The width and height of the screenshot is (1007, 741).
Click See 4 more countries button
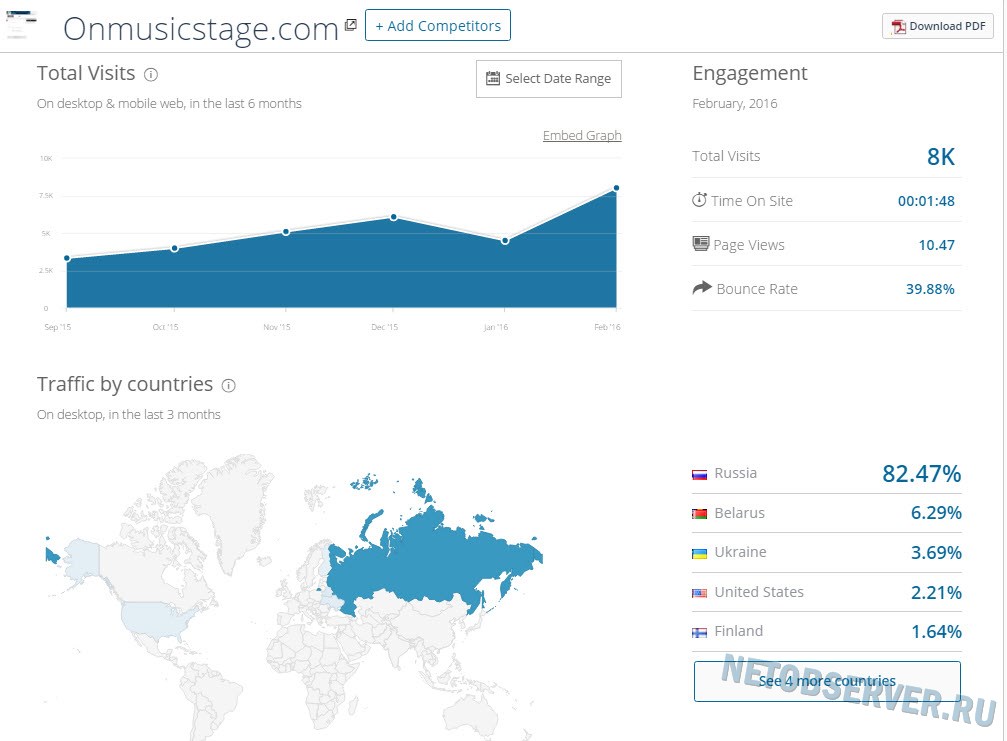tap(827, 681)
